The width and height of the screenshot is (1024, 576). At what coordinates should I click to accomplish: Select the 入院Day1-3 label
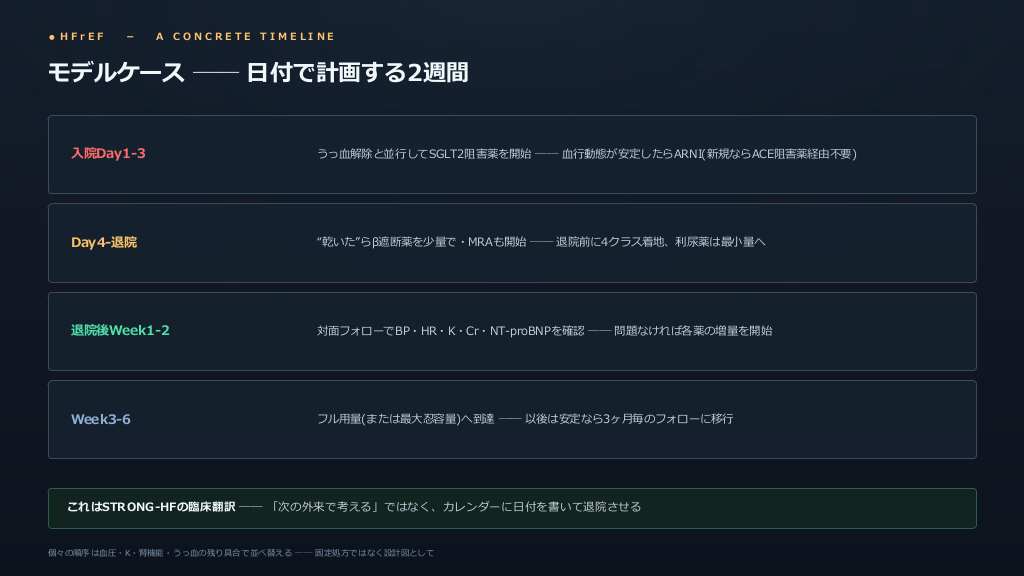tap(108, 153)
